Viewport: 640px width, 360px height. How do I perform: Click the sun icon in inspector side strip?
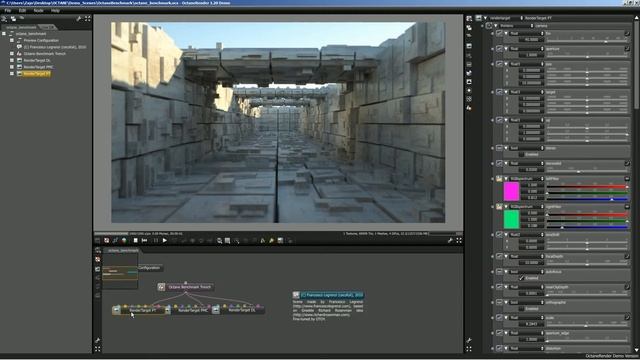point(469,91)
